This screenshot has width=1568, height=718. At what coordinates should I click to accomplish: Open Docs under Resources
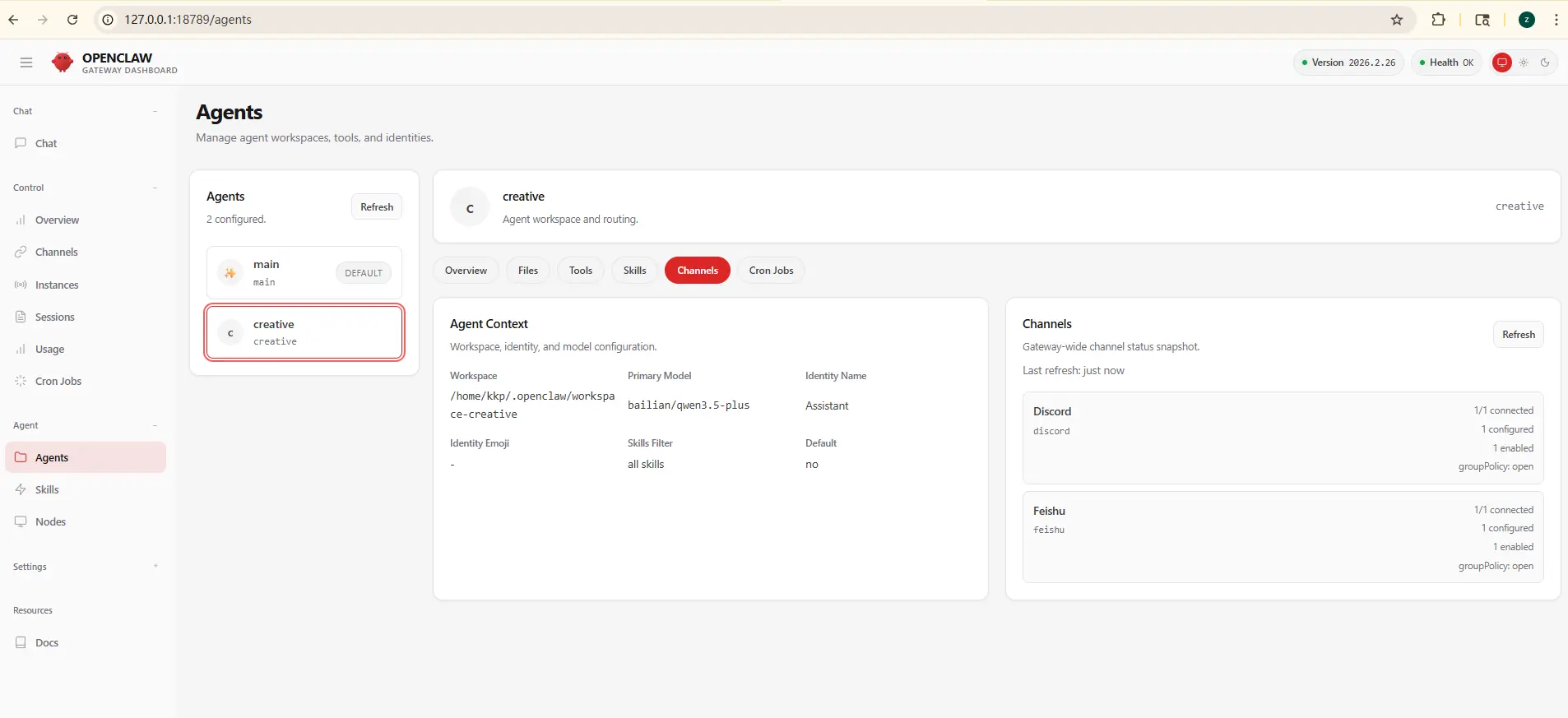(47, 642)
